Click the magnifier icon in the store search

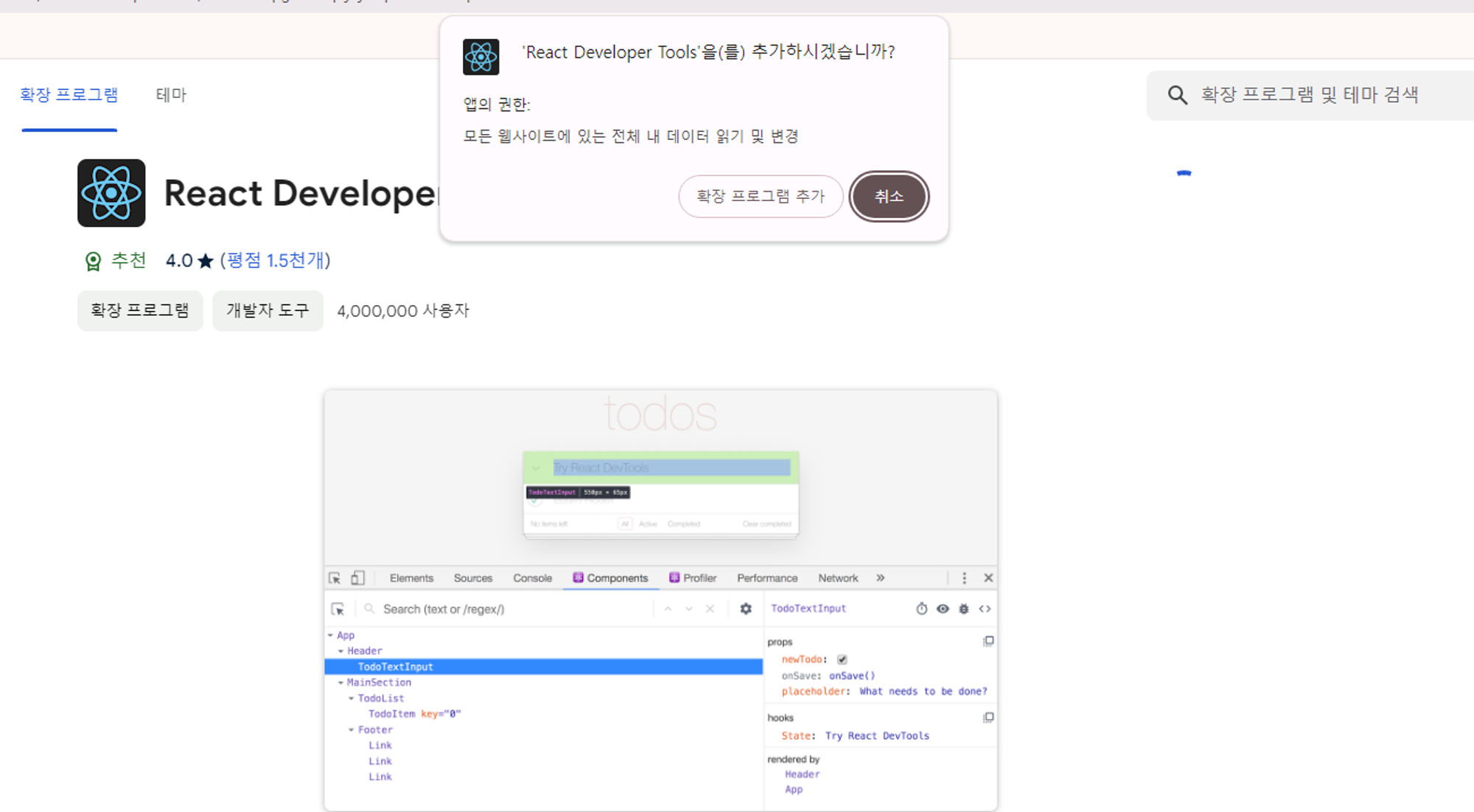tap(1177, 95)
